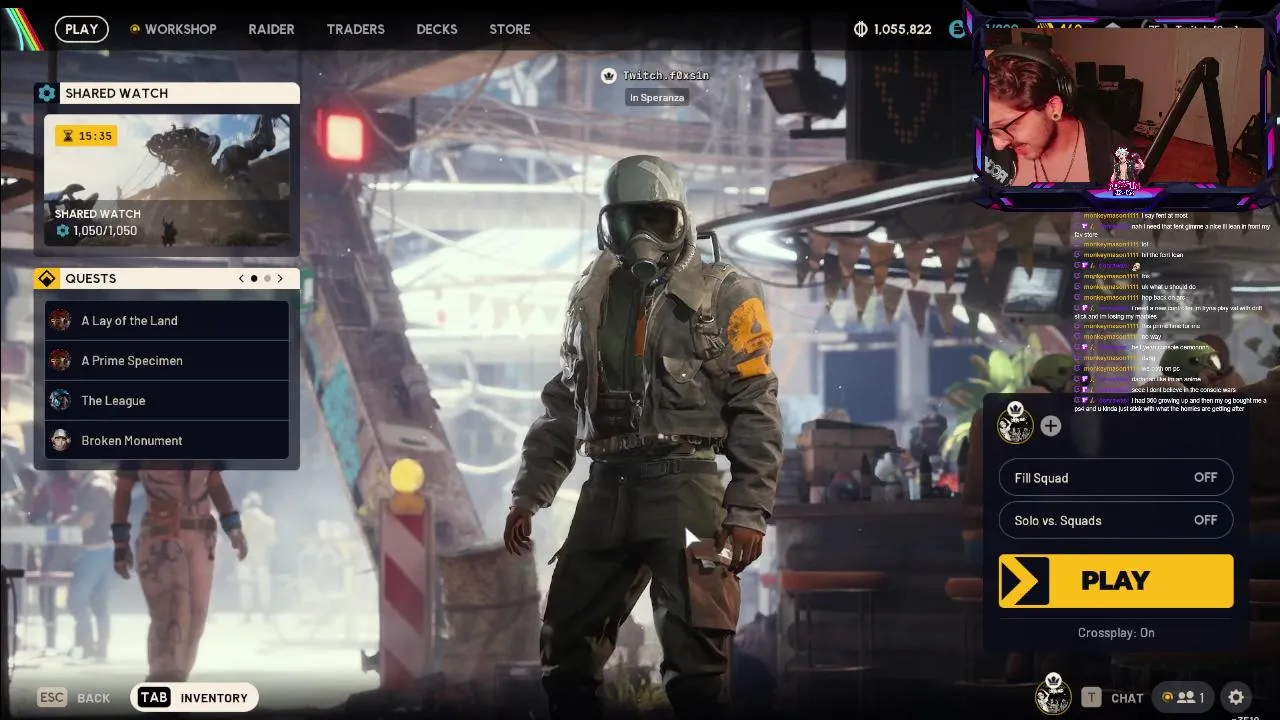This screenshot has height=720, width=1280.
Task: Start matchmaking with the yellow PLAY button
Action: pyautogui.click(x=1116, y=581)
